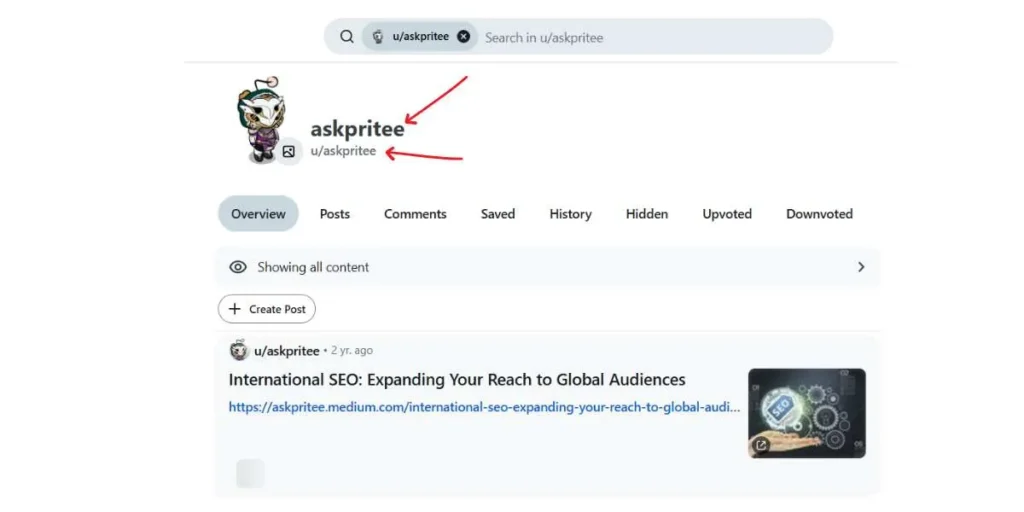Open the Comments tab

[x=415, y=214]
